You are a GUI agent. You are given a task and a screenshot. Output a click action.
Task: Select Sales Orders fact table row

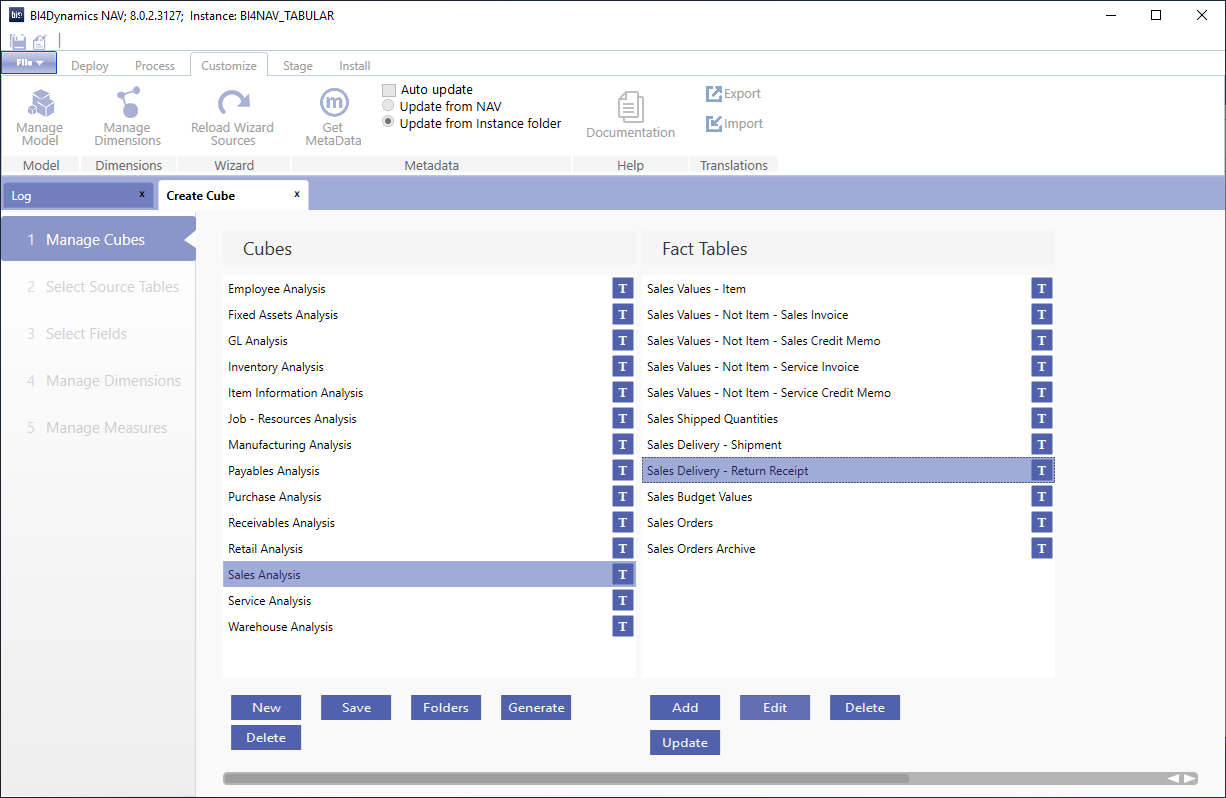tap(848, 523)
